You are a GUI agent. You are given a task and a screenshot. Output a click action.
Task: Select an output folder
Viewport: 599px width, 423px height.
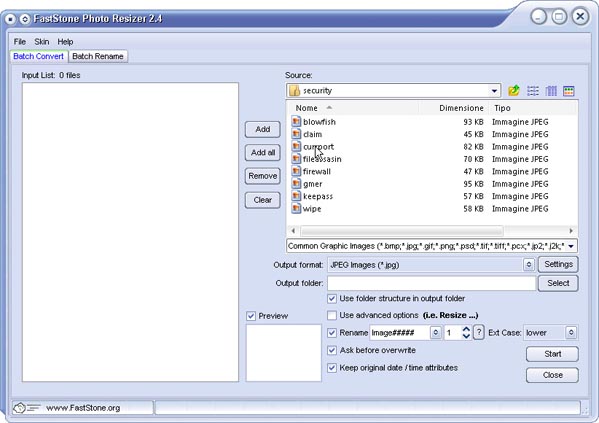(558, 283)
